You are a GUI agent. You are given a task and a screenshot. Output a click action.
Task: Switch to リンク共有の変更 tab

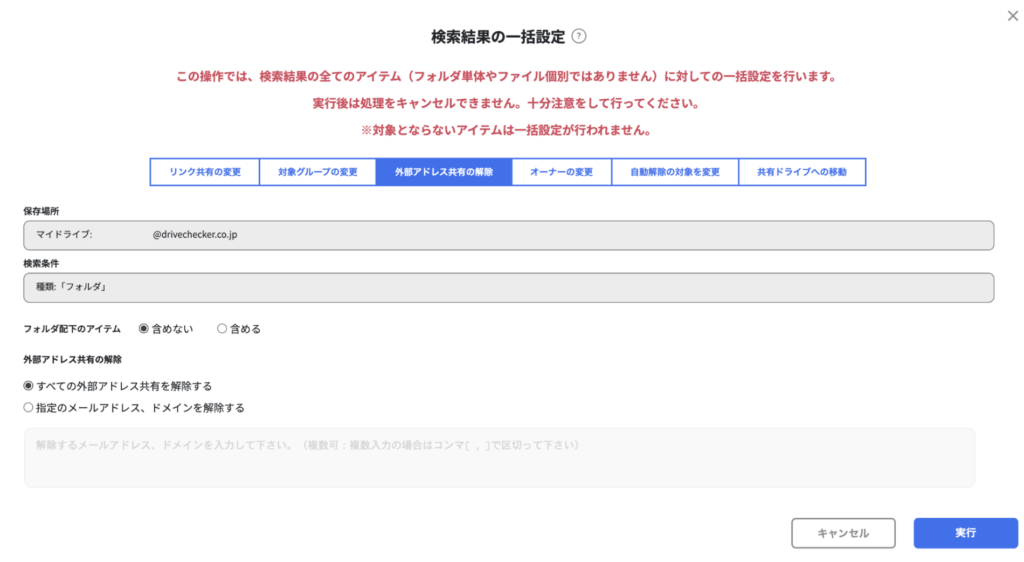coord(205,172)
